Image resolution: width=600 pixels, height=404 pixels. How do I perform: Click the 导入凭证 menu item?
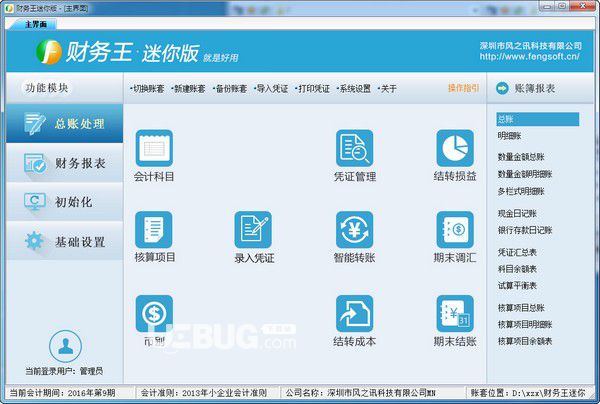pyautogui.click(x=271, y=89)
